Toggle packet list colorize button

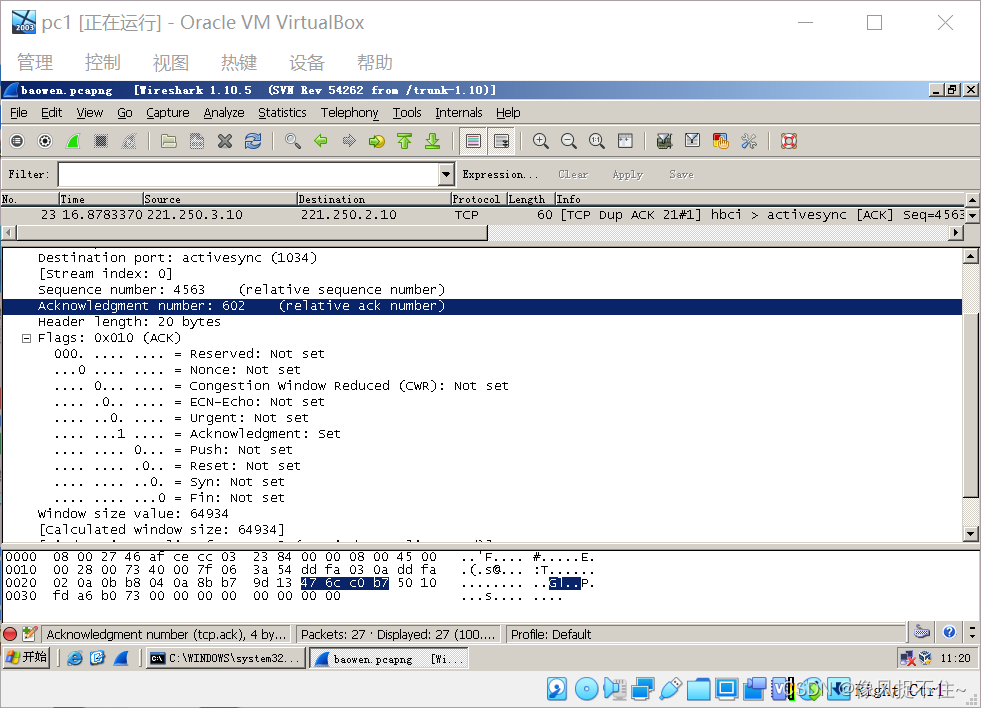coord(474,141)
